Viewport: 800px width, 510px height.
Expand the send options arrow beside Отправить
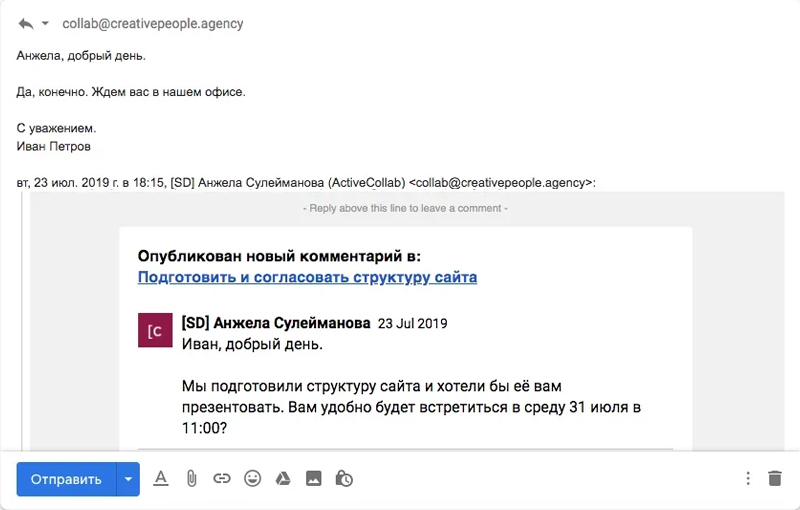tap(128, 479)
